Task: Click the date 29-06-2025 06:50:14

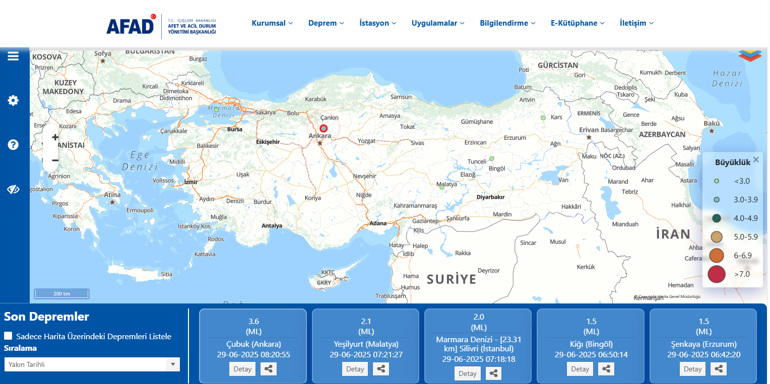Action: point(591,355)
